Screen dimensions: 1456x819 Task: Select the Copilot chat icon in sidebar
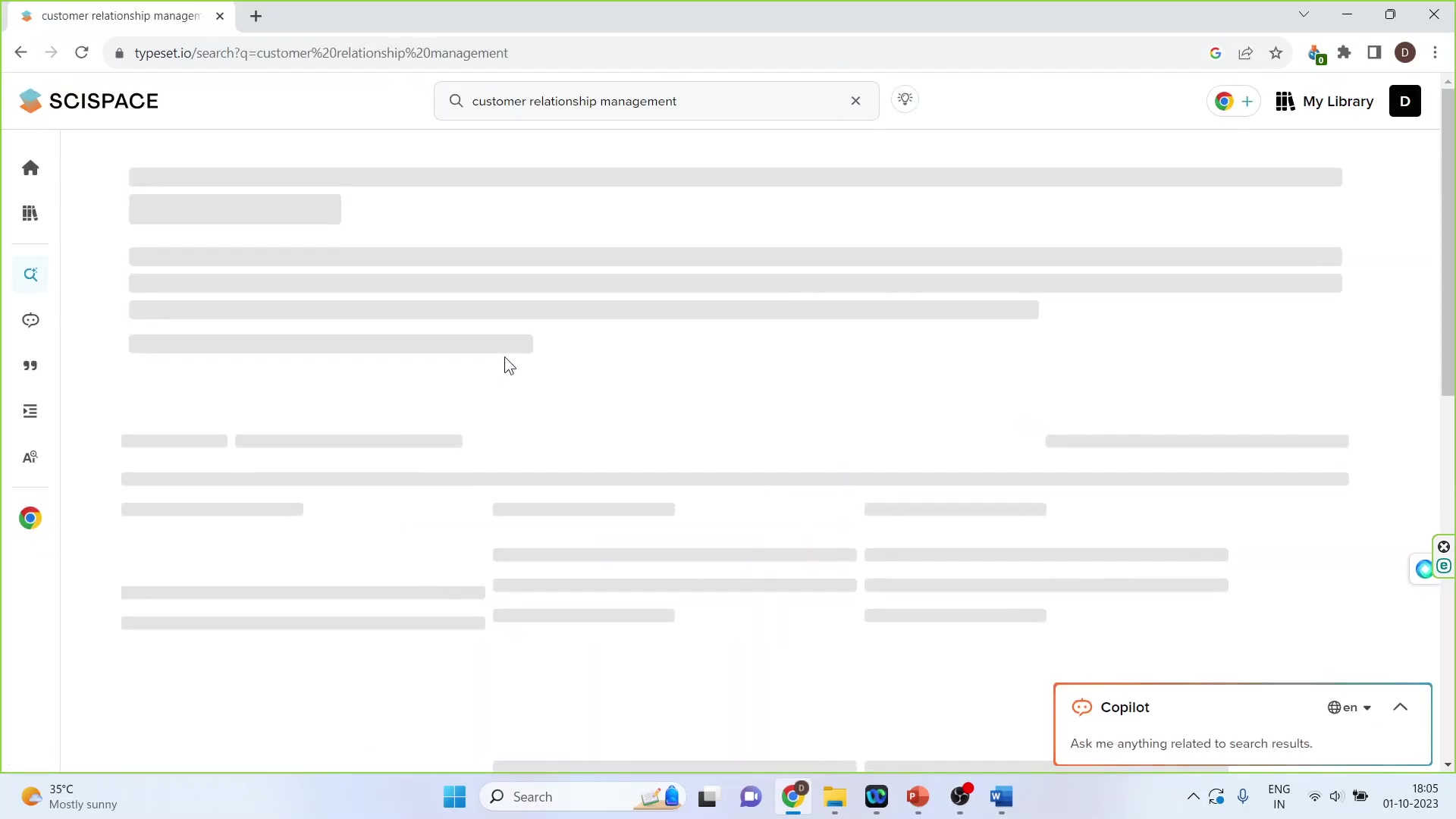[x=30, y=320]
